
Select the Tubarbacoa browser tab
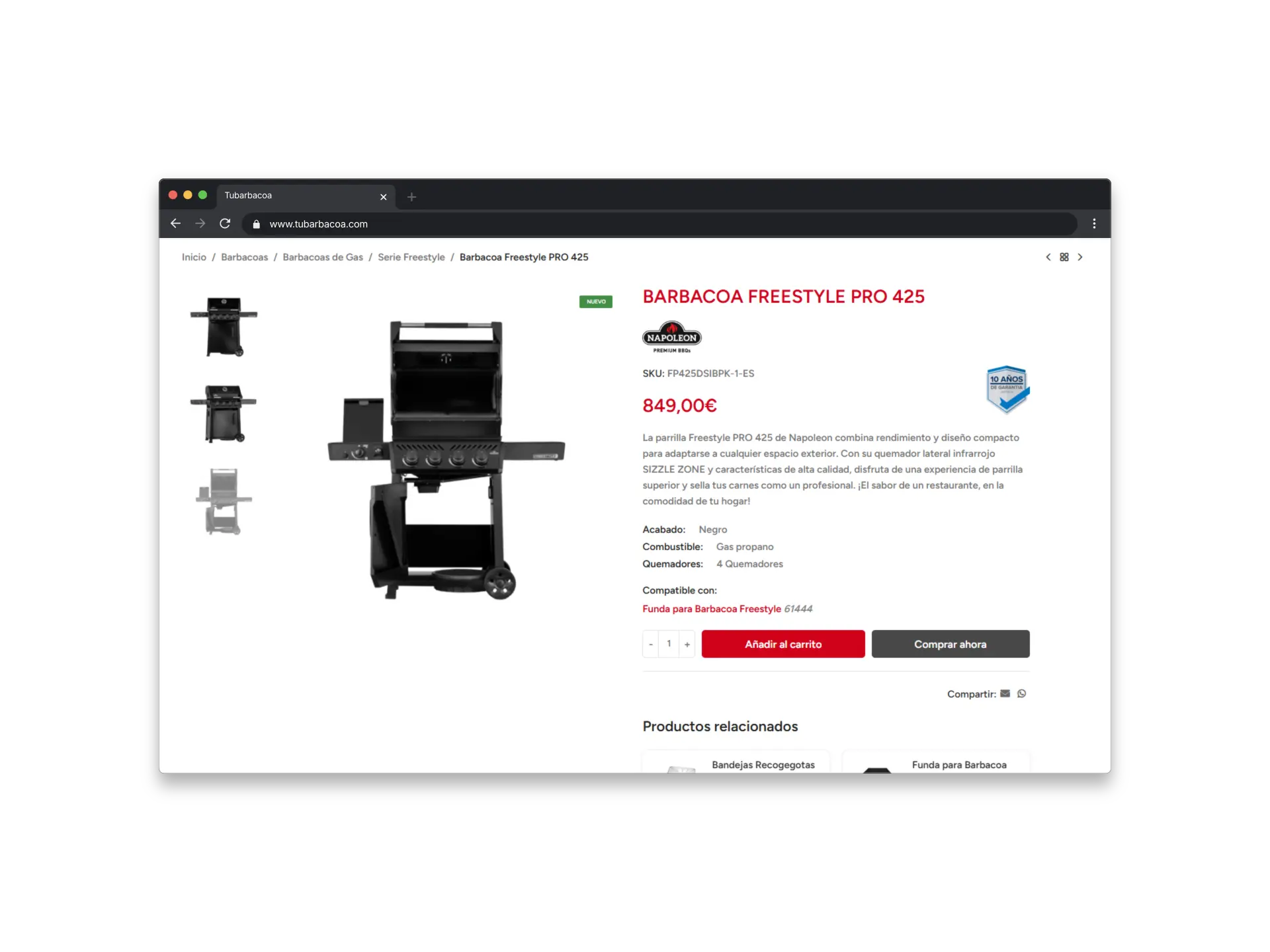(308, 196)
